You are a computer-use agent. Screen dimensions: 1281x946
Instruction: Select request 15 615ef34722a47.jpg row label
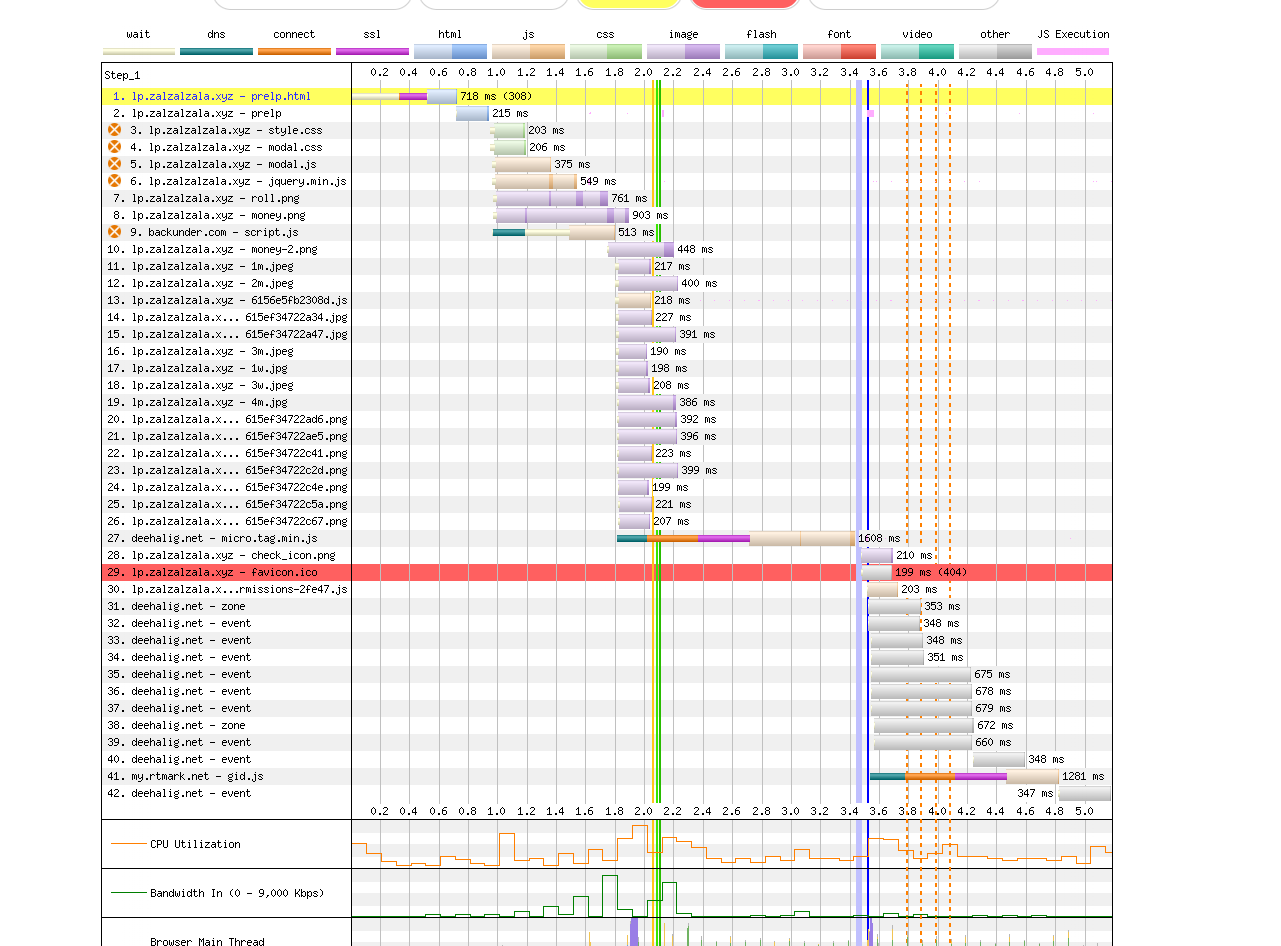click(227, 335)
